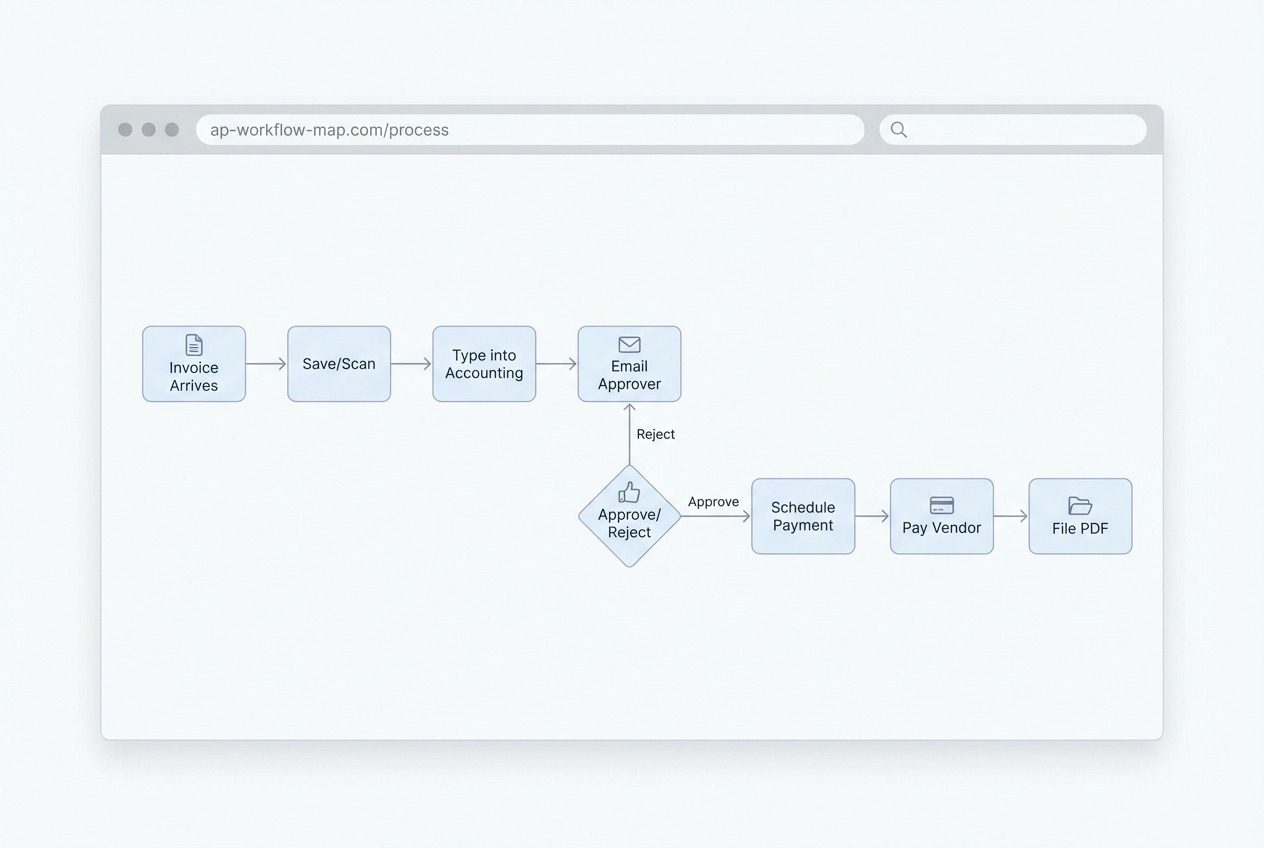Click the ap-workflow-map.com/process URL text
The width and height of the screenshot is (1264, 848).
(x=328, y=129)
